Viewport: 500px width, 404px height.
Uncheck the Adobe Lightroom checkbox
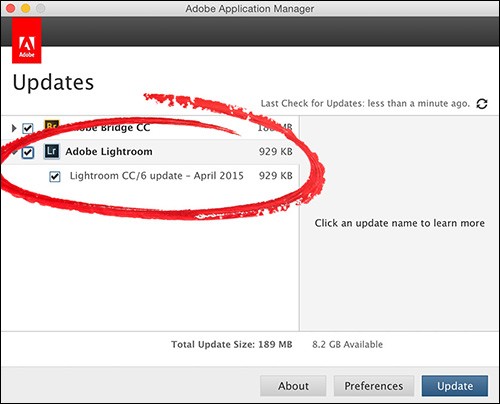click(28, 153)
